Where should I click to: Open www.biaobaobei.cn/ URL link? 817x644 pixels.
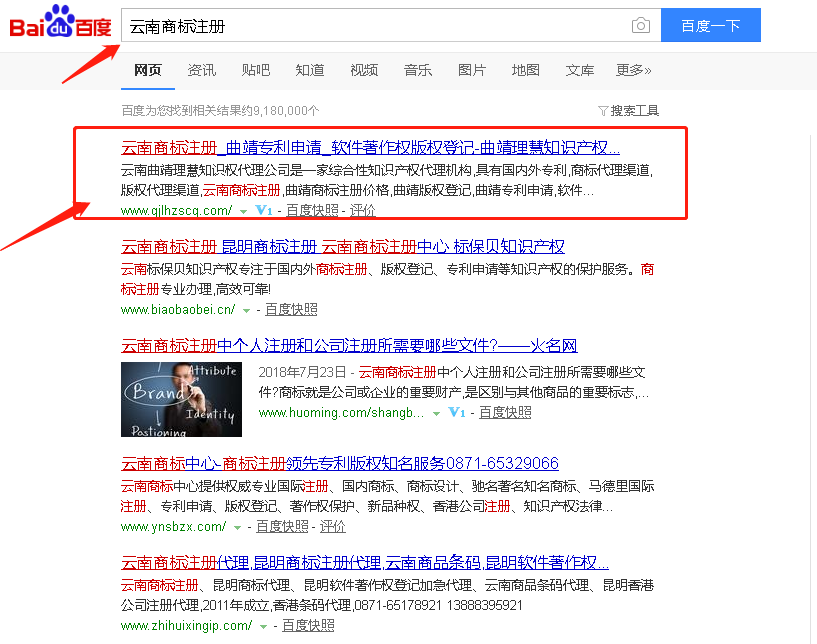(x=178, y=309)
